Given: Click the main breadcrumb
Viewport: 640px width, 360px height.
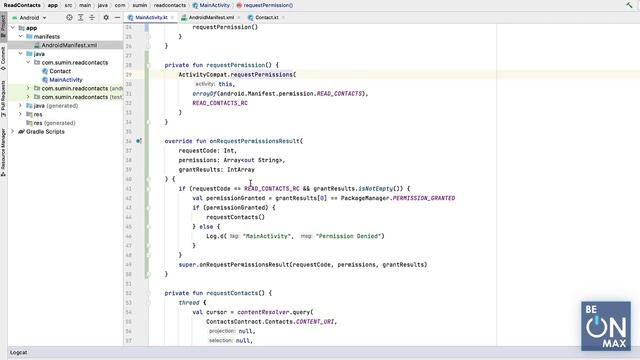Looking at the screenshot, I should point(85,5).
